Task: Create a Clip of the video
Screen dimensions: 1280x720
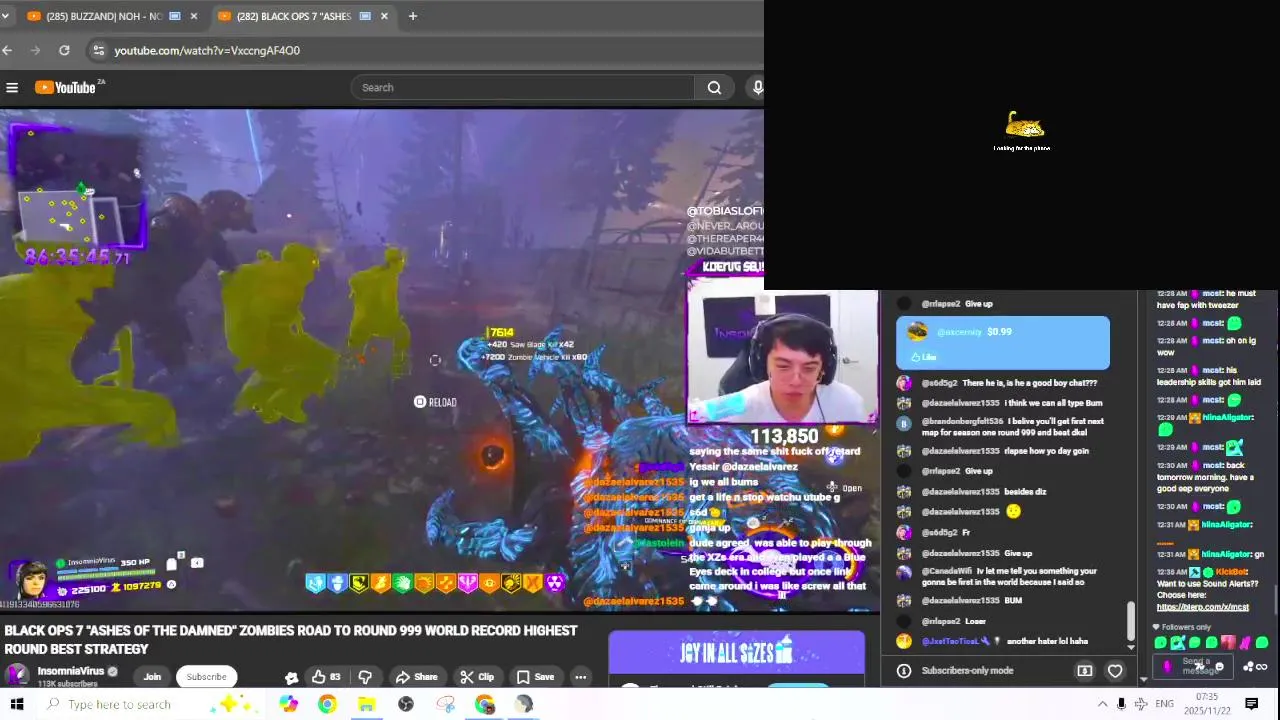Action: point(478,677)
